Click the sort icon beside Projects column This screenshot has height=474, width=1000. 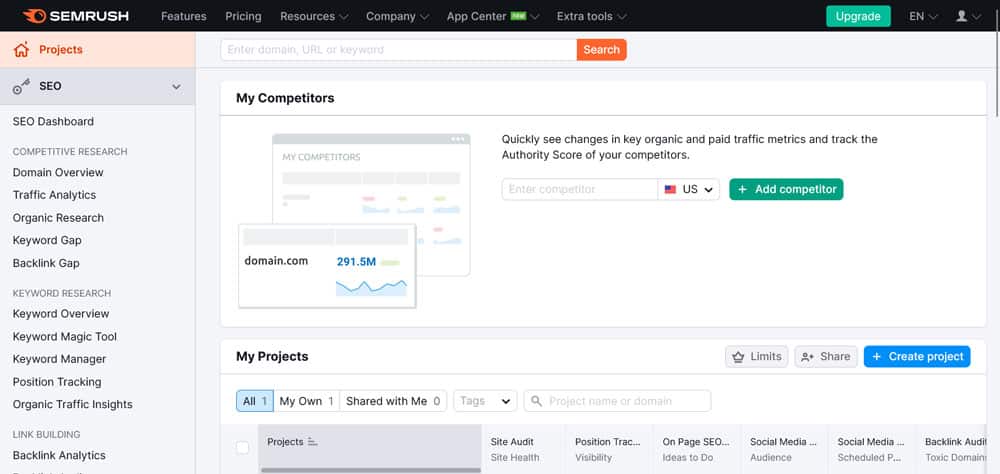313,441
